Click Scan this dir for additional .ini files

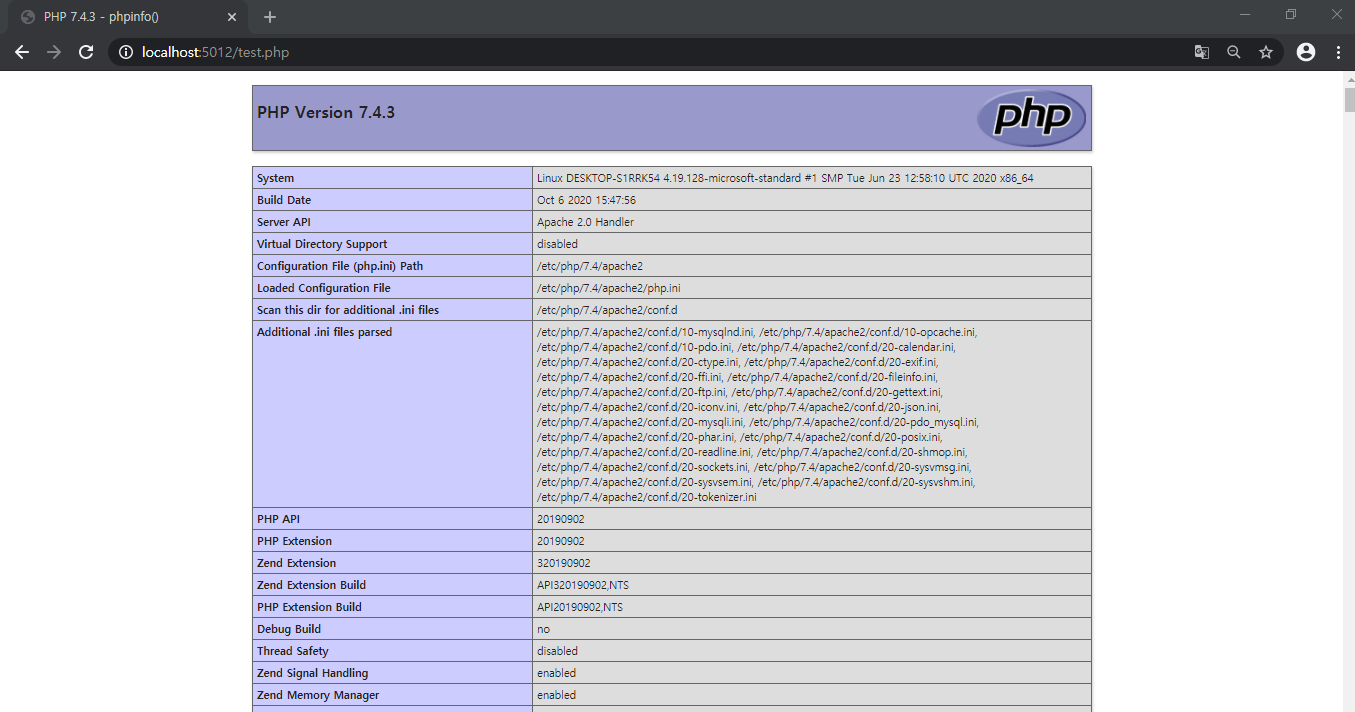click(x=348, y=310)
